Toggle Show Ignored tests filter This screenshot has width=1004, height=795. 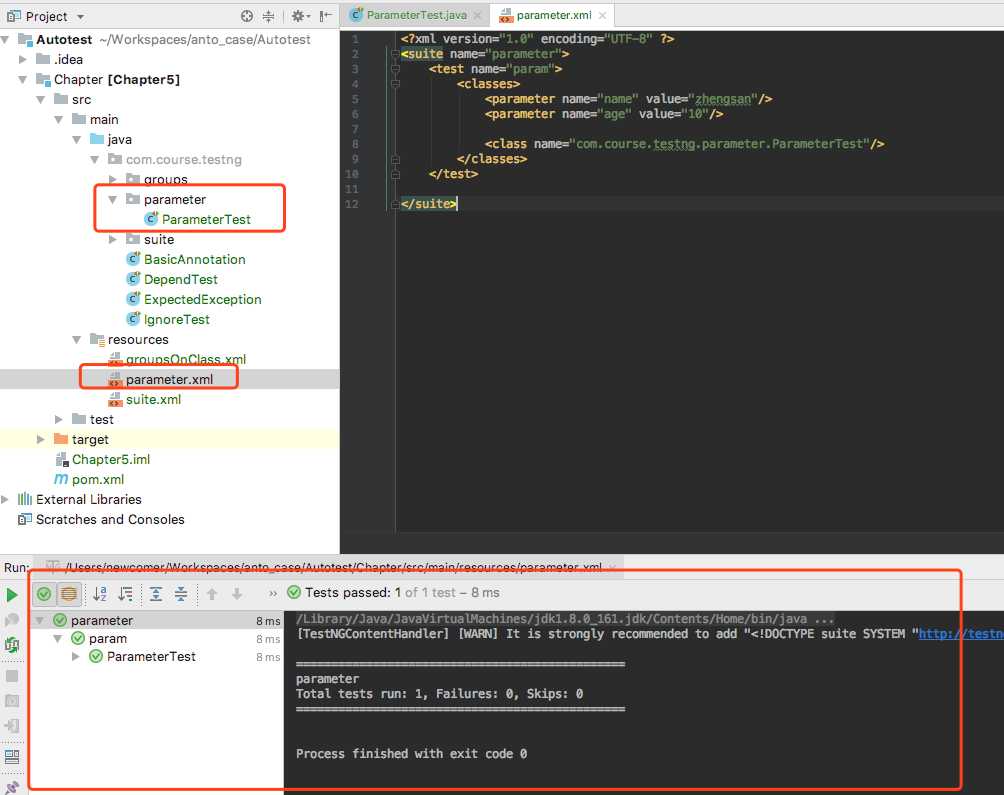click(x=69, y=594)
